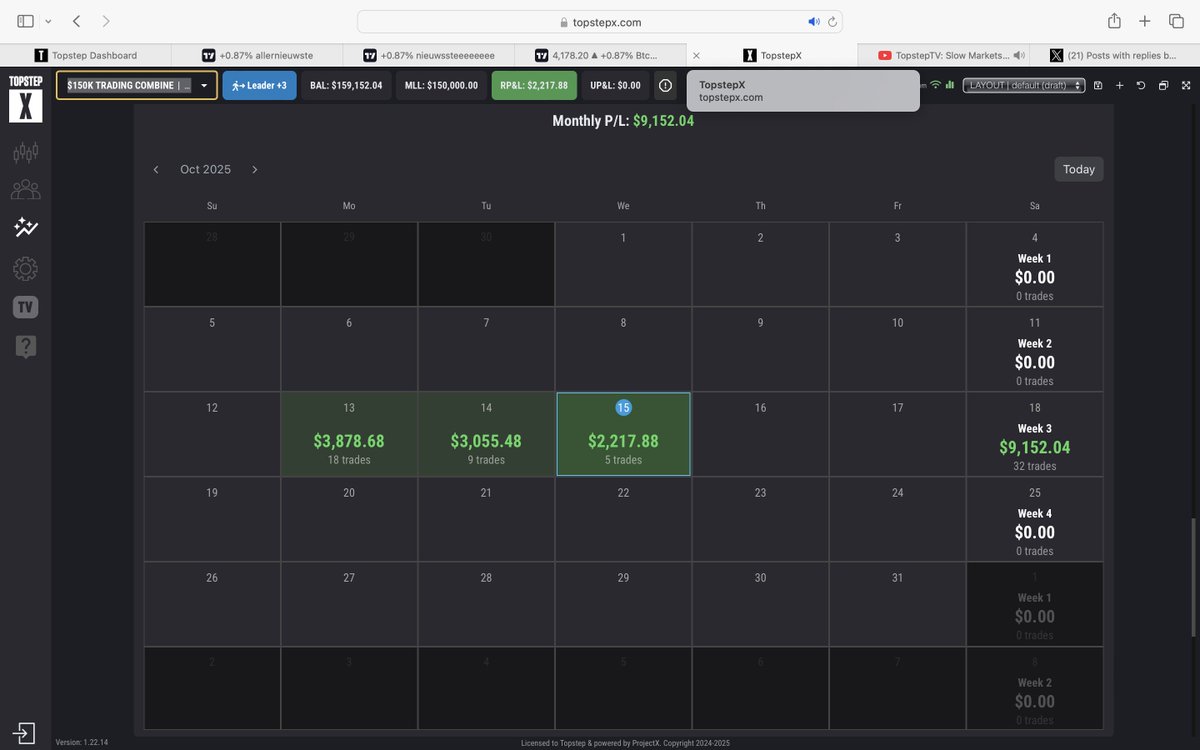Click the TopstepX logo
The height and width of the screenshot is (750, 1200).
(x=26, y=98)
